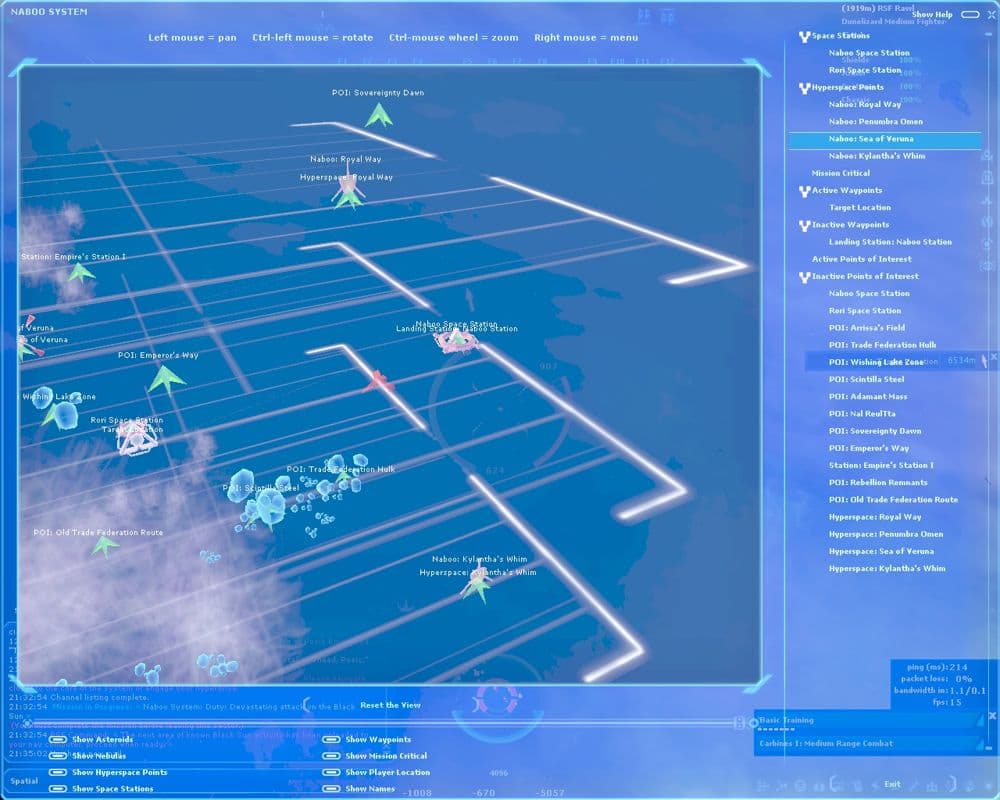Toggle Show Player Location
Image resolution: width=1000 pixels, height=800 pixels.
[x=331, y=772]
